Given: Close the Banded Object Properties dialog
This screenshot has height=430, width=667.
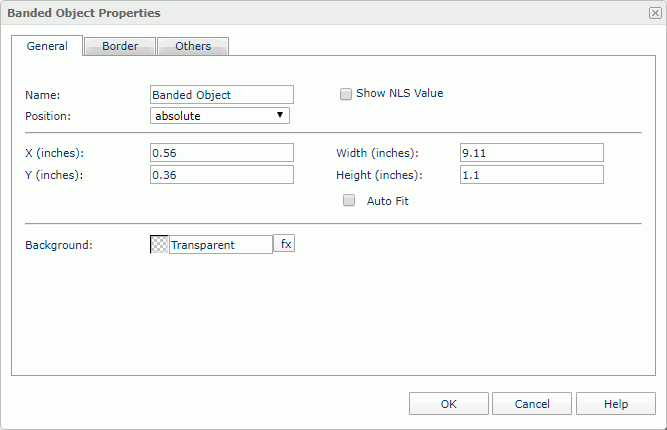Looking at the screenshot, I should point(655,13).
